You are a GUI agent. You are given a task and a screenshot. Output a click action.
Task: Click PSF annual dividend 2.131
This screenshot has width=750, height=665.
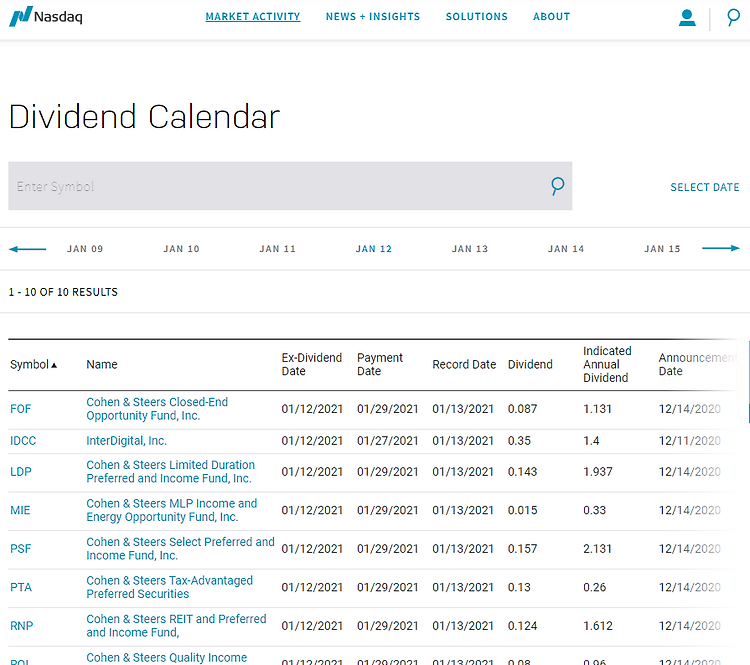click(x=597, y=549)
